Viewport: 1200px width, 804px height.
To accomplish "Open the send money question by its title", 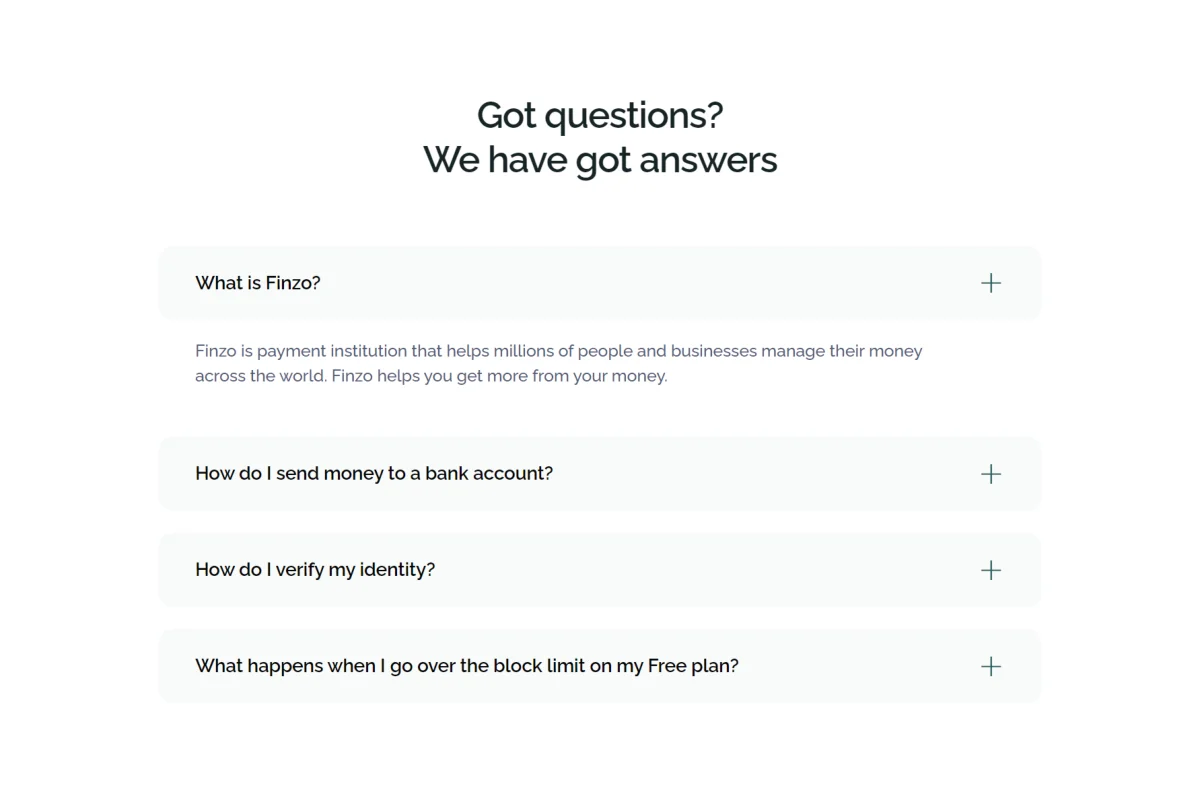I will point(374,474).
